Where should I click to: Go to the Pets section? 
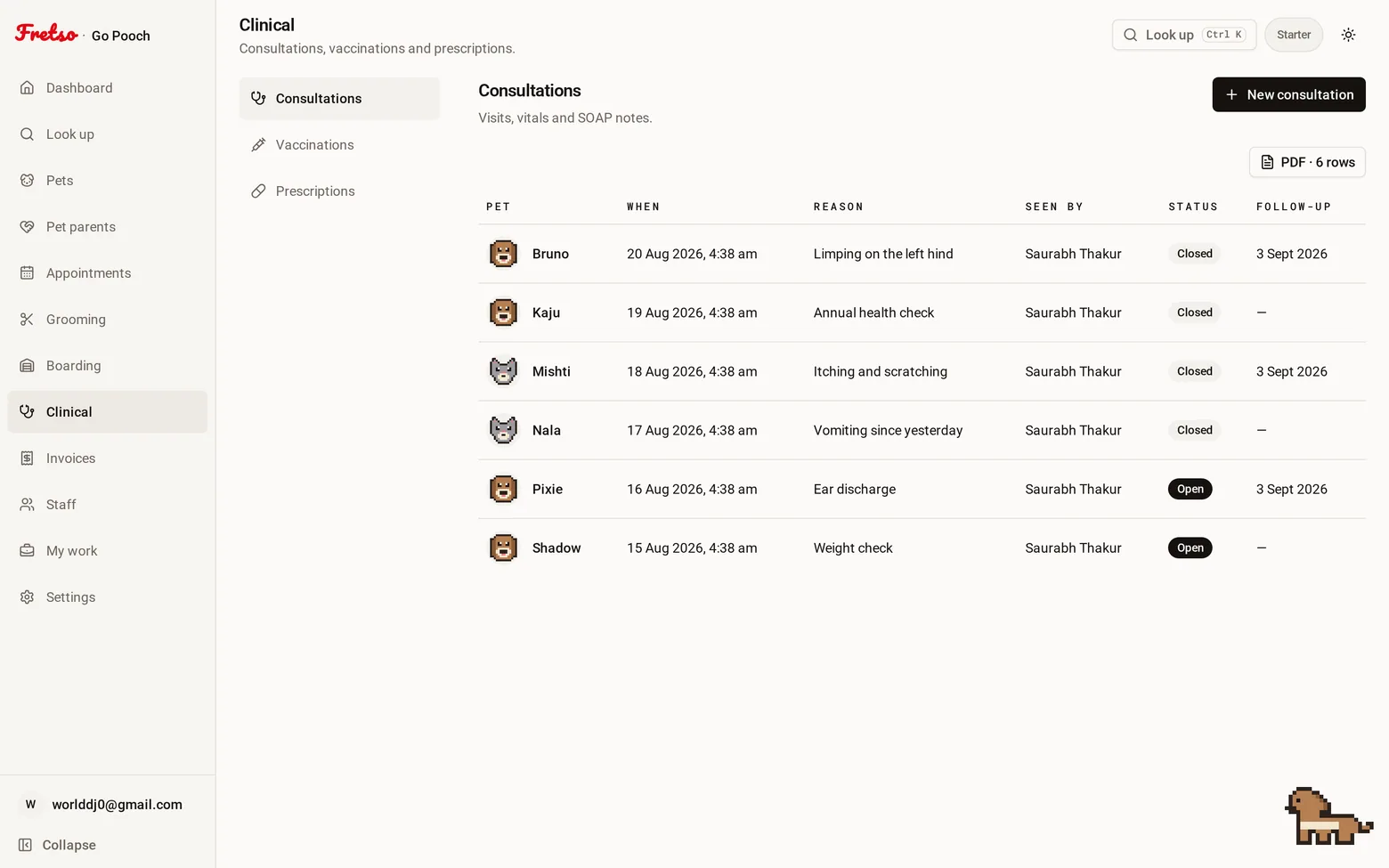[x=107, y=181]
